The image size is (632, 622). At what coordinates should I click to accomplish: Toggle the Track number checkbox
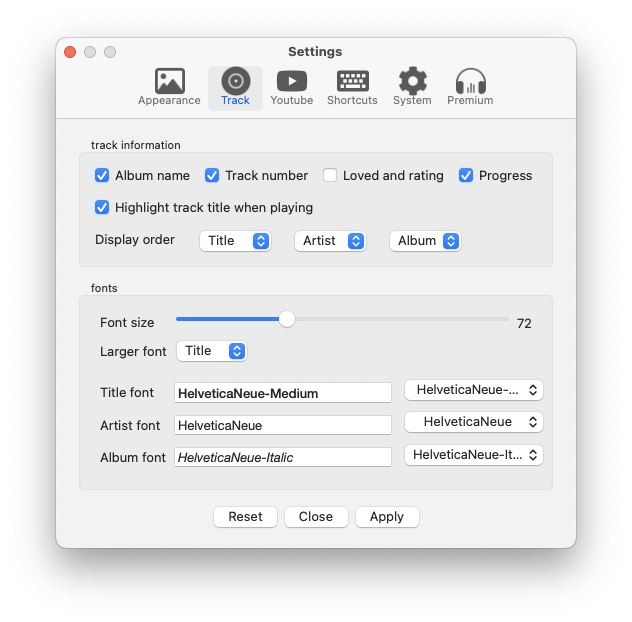212,175
